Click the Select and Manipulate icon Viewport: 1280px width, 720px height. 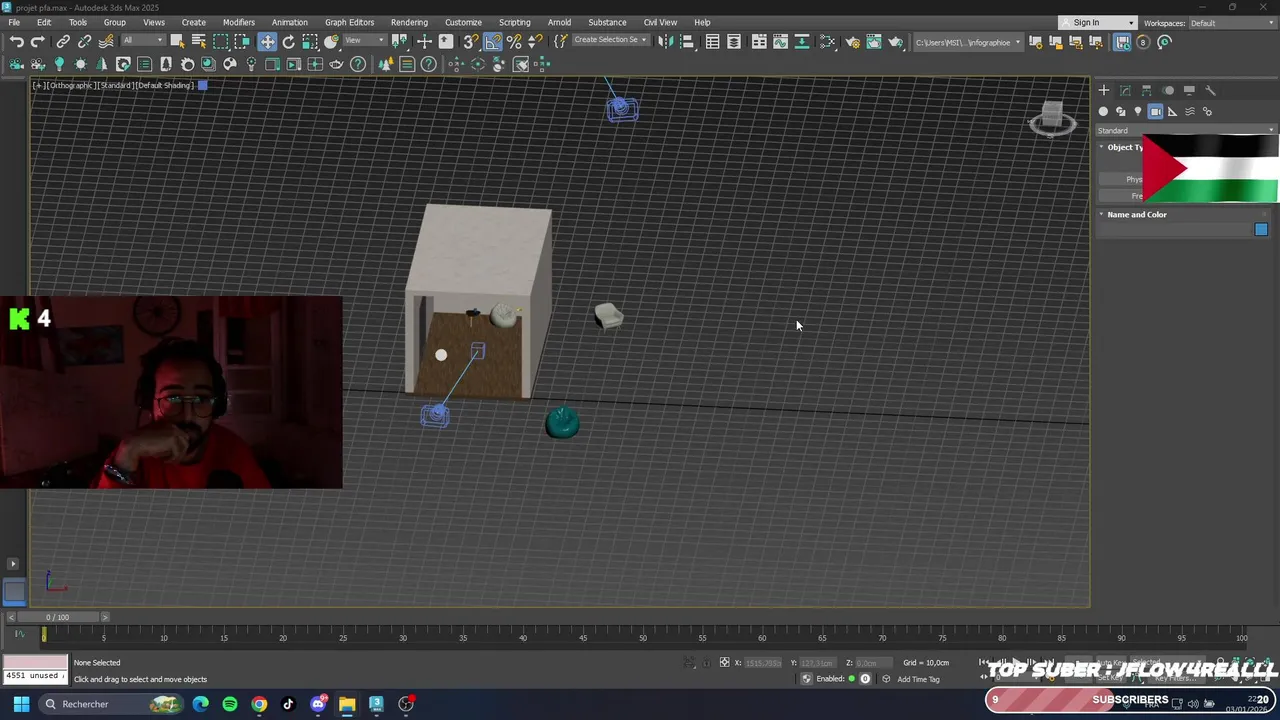[424, 42]
